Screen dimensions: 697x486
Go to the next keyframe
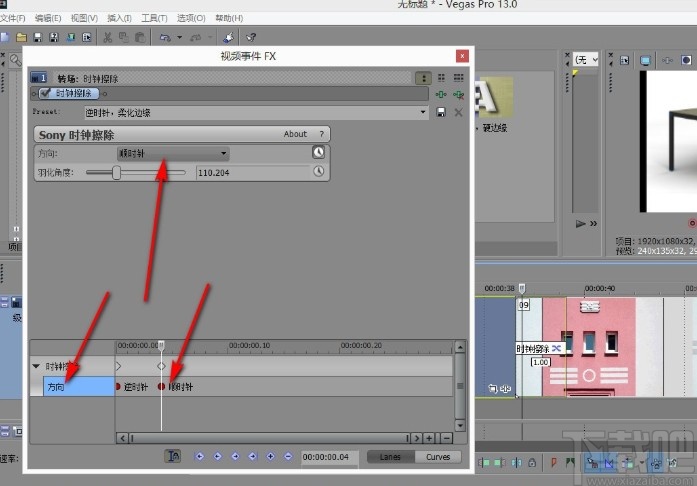(x=235, y=456)
